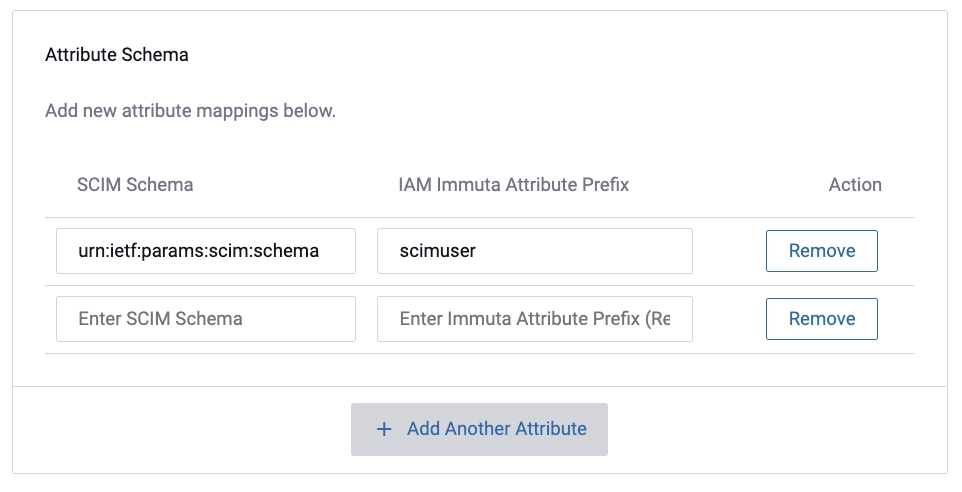Focus the field containing urn:ietf:params:scim:schema
Image resolution: width=962 pixels, height=492 pixels.
coord(206,251)
